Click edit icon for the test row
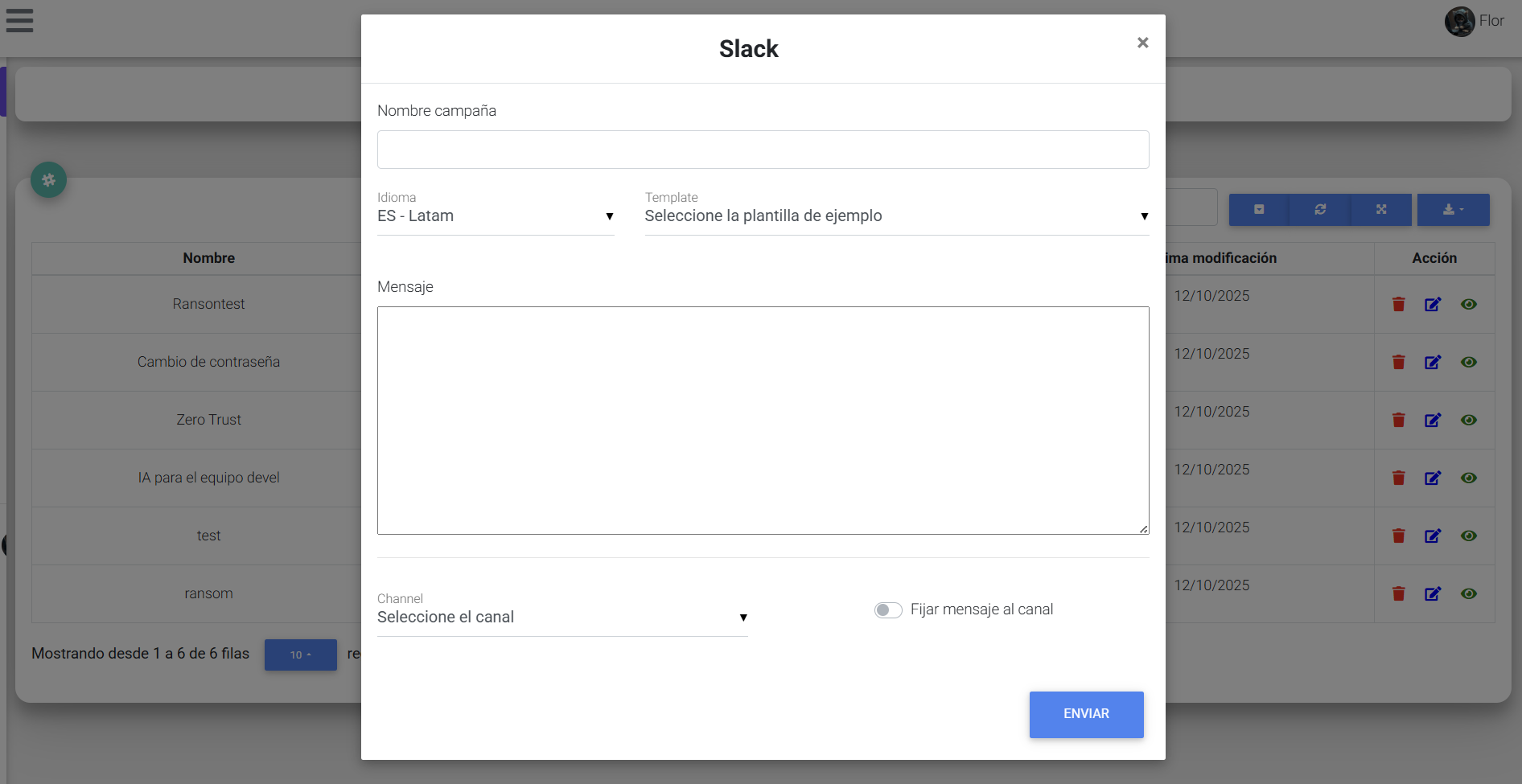 click(1433, 536)
